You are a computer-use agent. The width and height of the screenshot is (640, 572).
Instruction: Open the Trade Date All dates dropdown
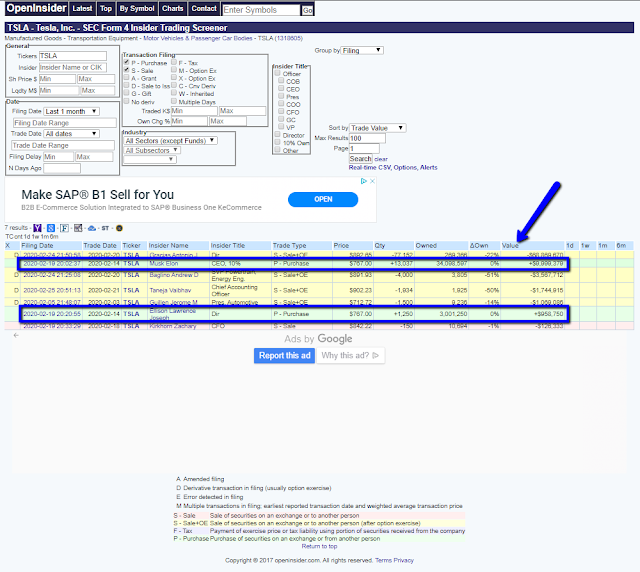[71, 134]
